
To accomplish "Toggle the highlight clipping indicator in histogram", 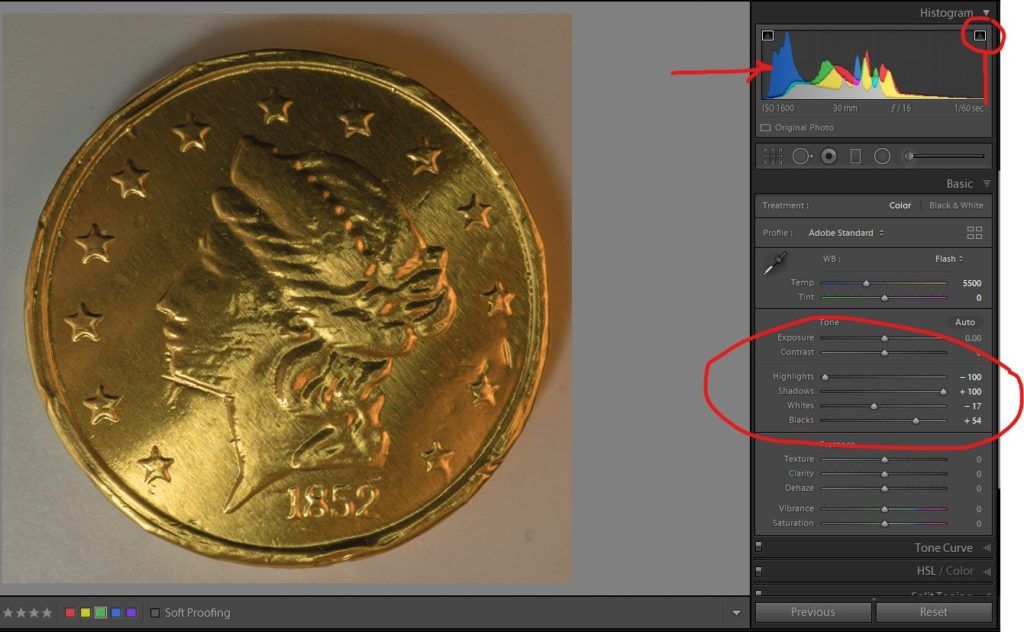I will point(980,36).
